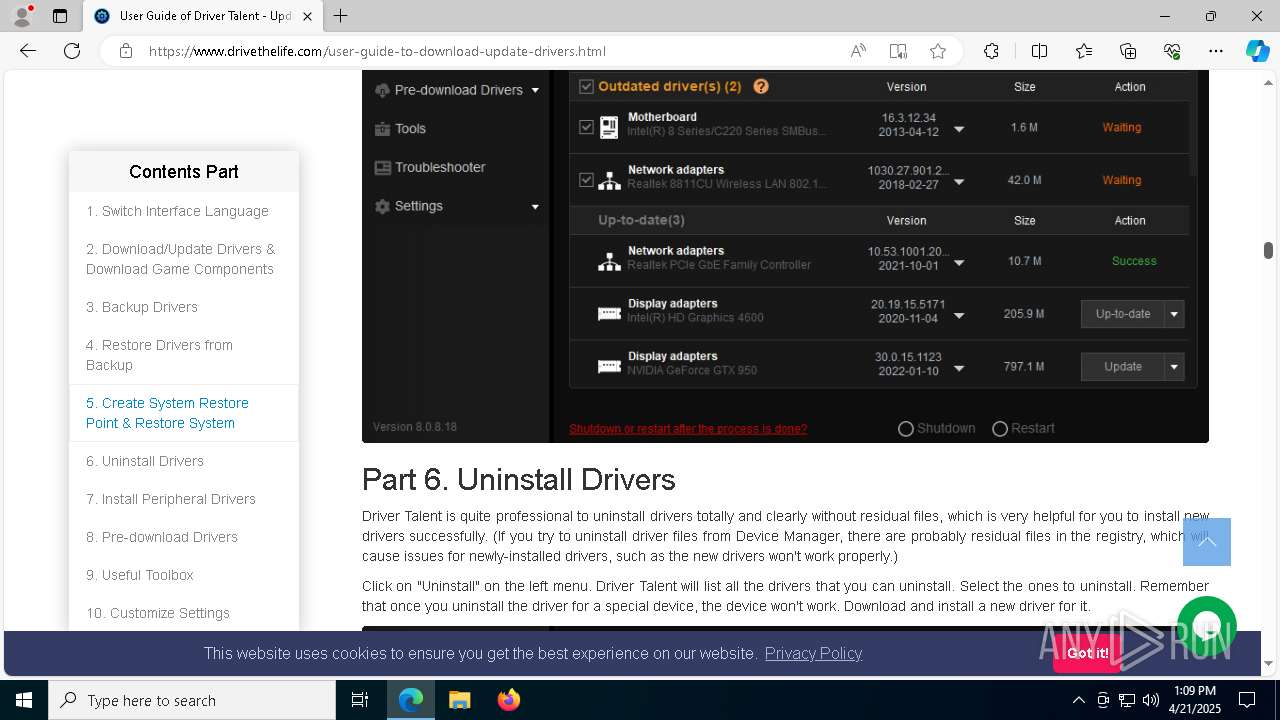Viewport: 1280px width, 720px height.
Task: Expand the Settings menu arrow
Action: pyautogui.click(x=535, y=207)
